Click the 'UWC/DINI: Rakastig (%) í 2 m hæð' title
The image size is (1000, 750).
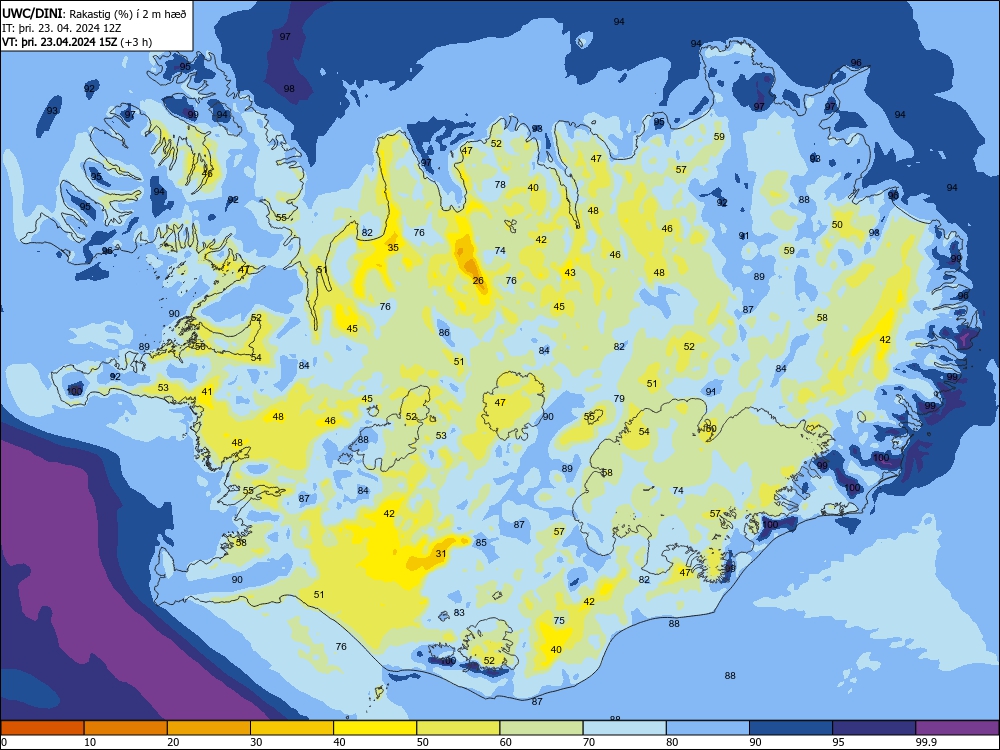coord(94,13)
